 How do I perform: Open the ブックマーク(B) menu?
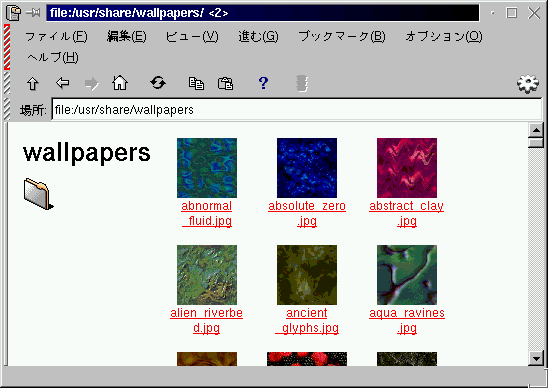(342, 36)
